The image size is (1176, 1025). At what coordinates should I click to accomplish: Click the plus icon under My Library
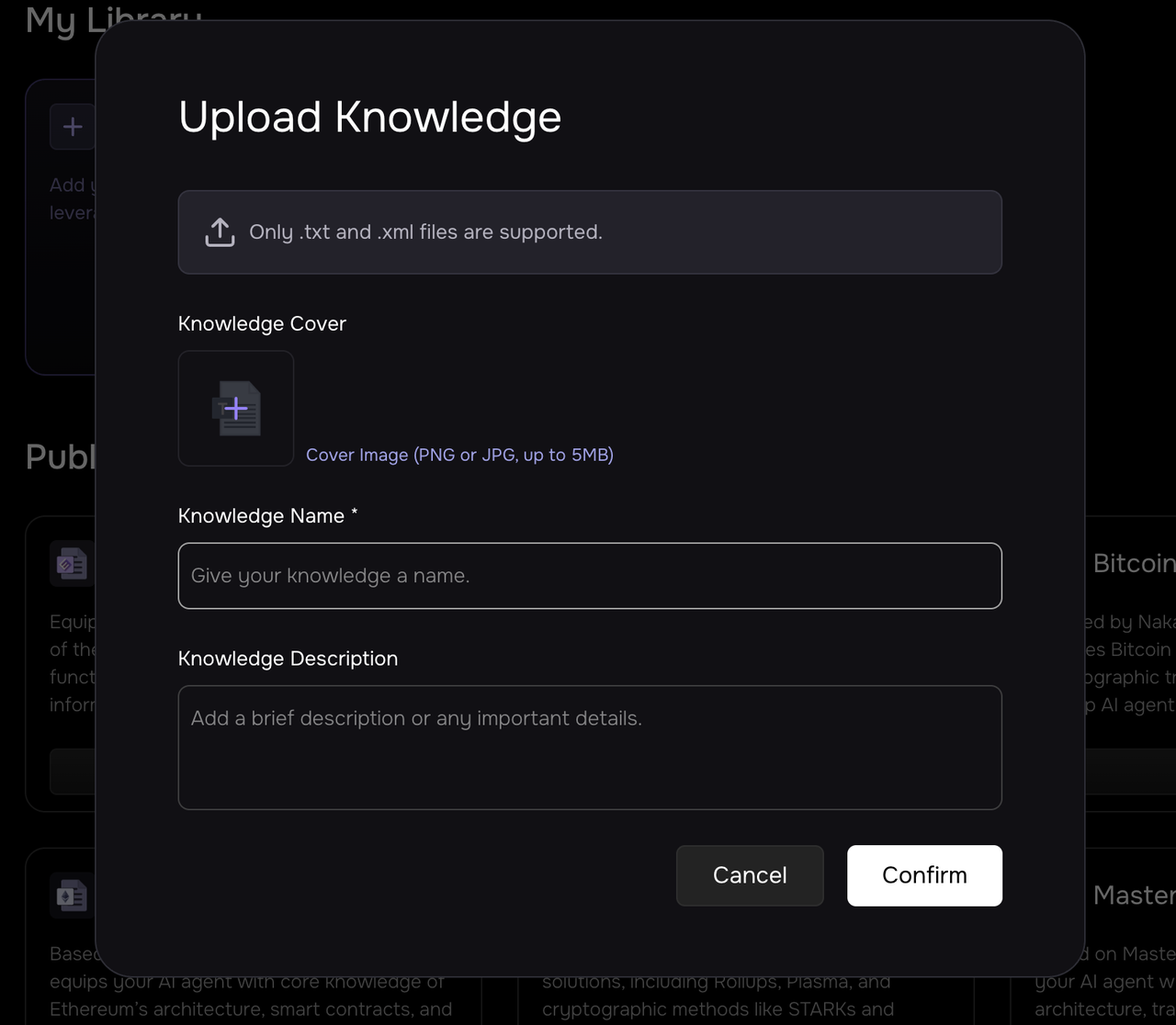73,127
